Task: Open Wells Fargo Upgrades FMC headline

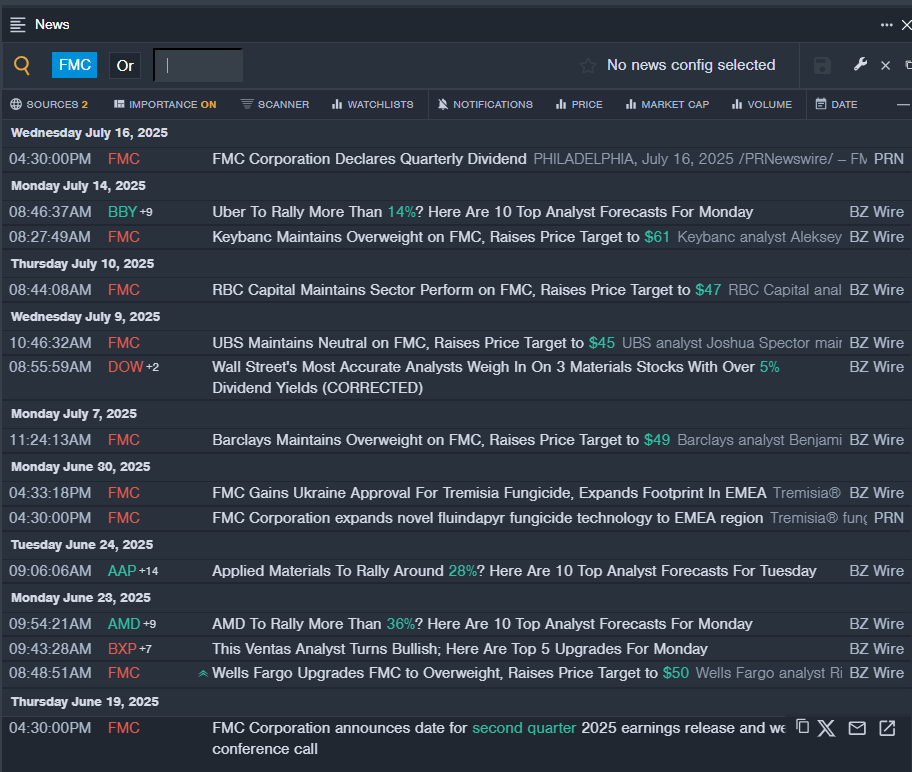Action: click(450, 673)
